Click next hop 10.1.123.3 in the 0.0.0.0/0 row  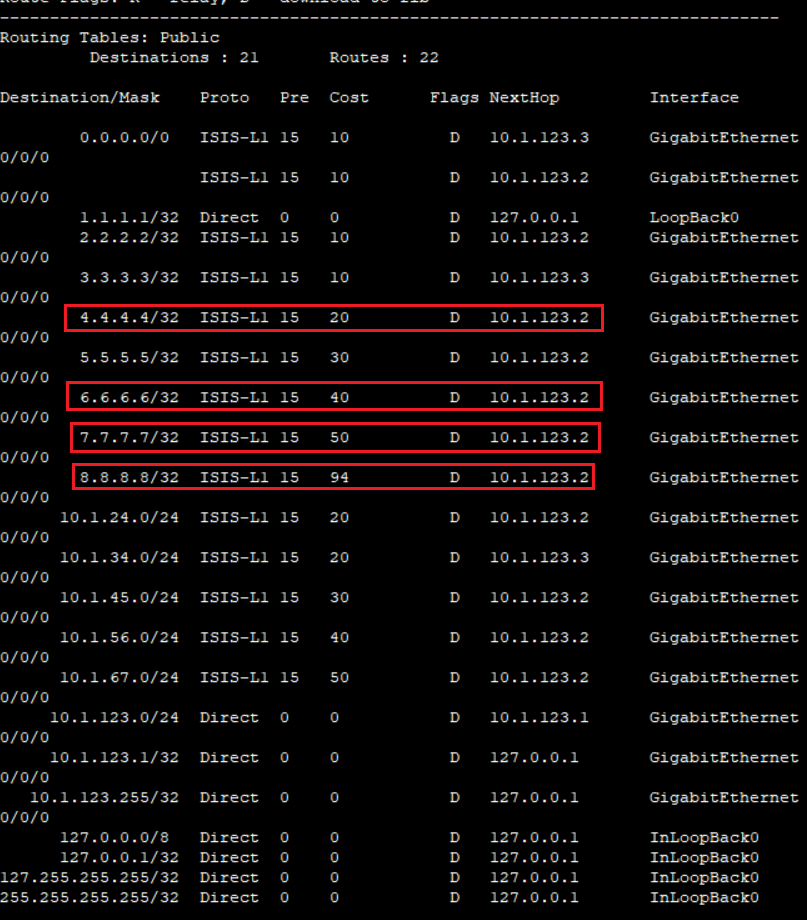coord(539,137)
